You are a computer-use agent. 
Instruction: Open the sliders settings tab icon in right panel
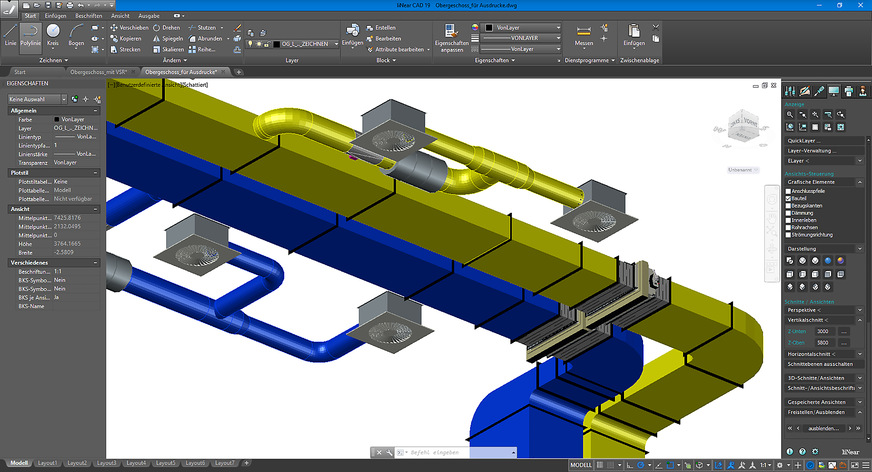(790, 91)
